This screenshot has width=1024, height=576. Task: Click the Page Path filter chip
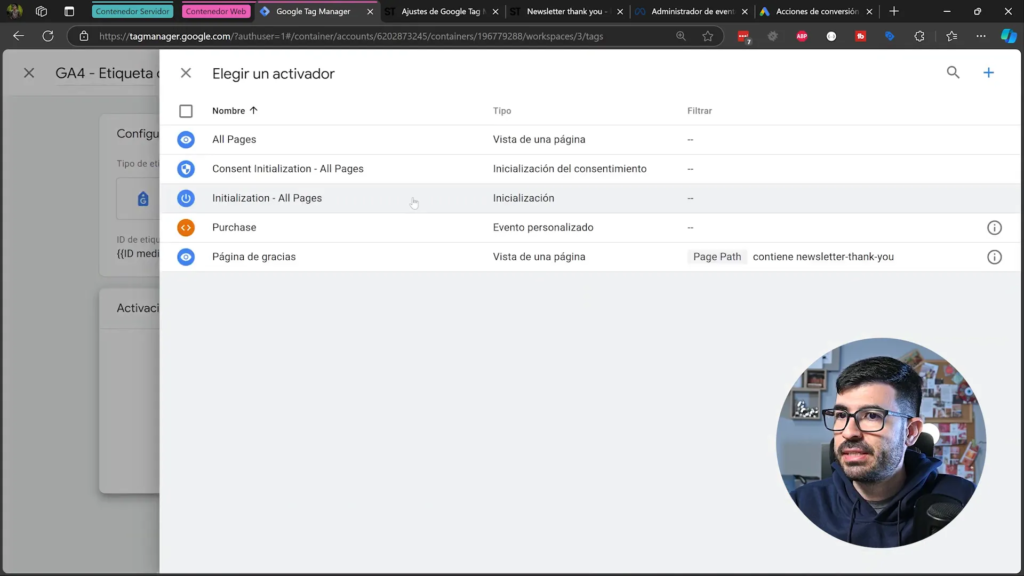coord(716,257)
